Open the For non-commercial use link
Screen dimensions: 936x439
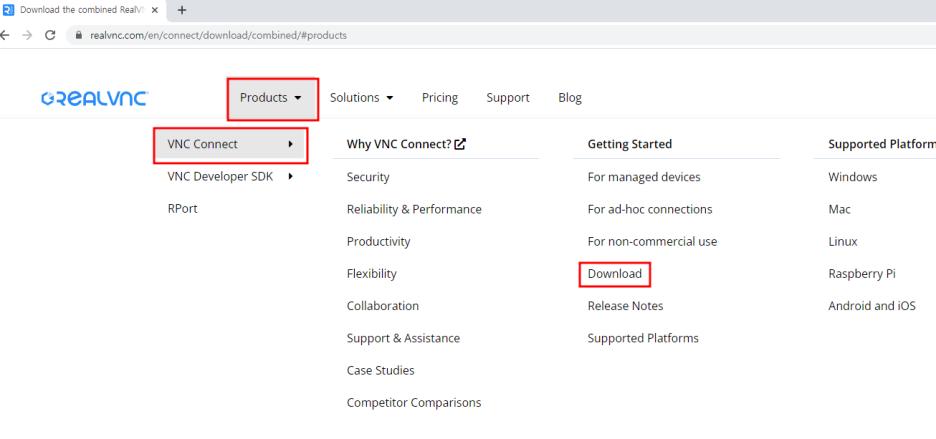point(652,241)
